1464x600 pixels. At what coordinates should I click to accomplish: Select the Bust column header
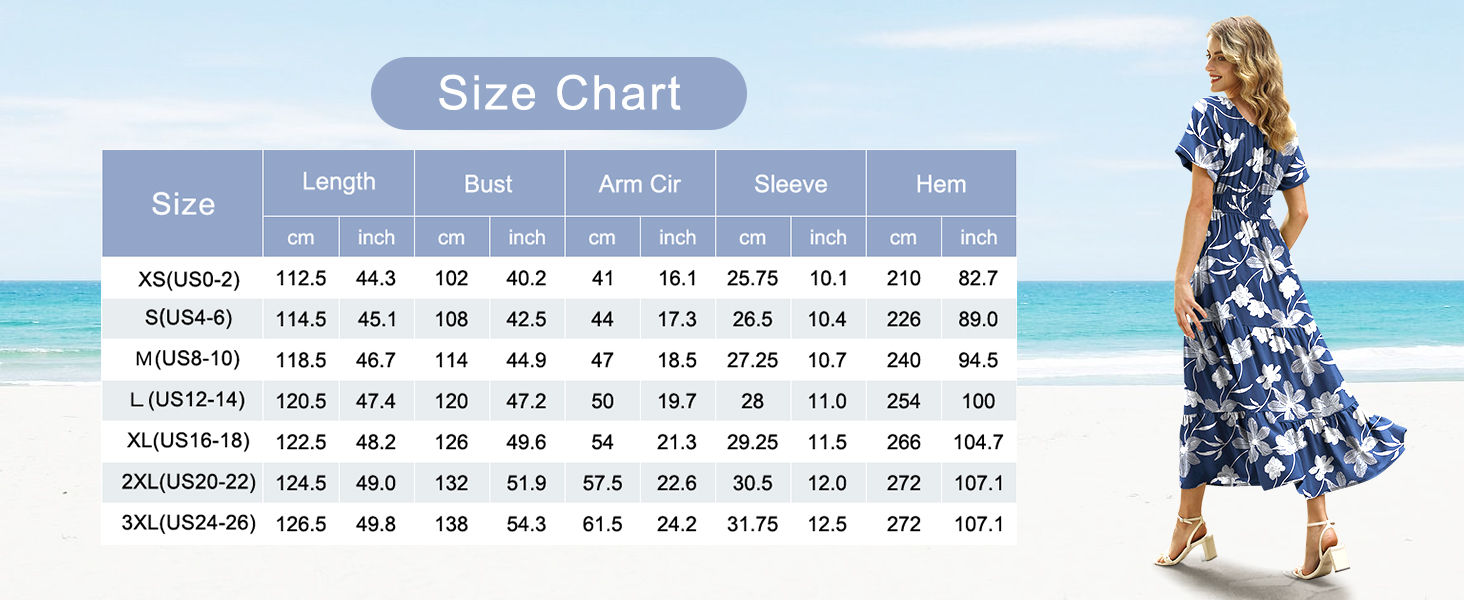pyautogui.click(x=489, y=184)
